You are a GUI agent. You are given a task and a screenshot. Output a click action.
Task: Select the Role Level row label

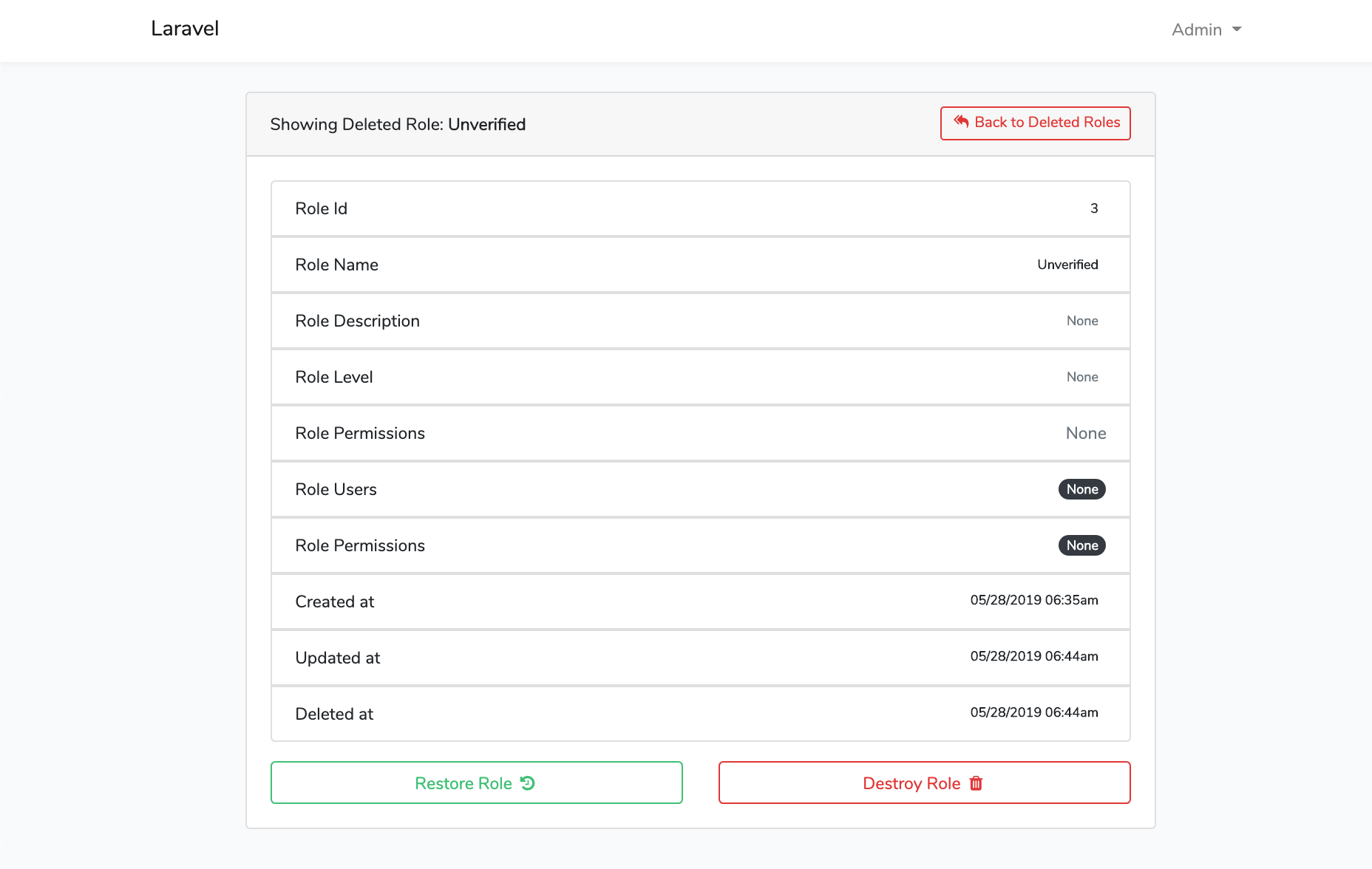333,377
